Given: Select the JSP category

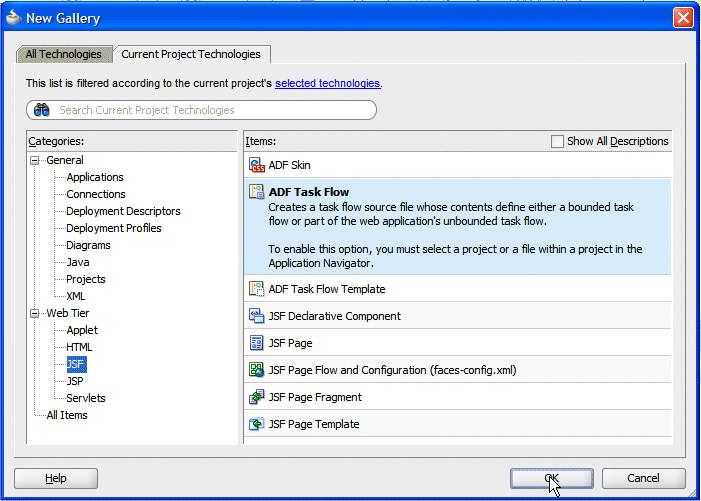Looking at the screenshot, I should point(75,381).
